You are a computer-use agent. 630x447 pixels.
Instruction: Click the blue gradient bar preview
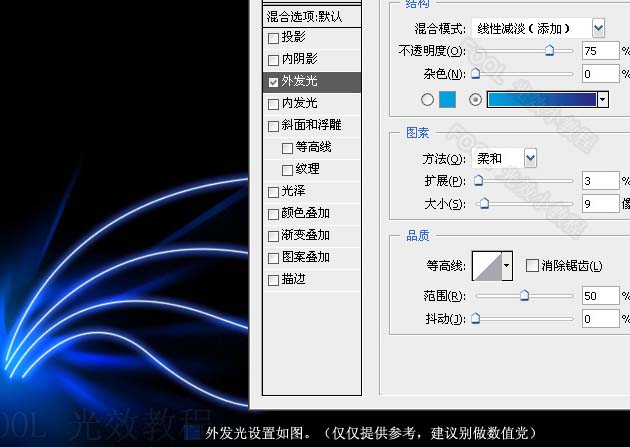[542, 100]
